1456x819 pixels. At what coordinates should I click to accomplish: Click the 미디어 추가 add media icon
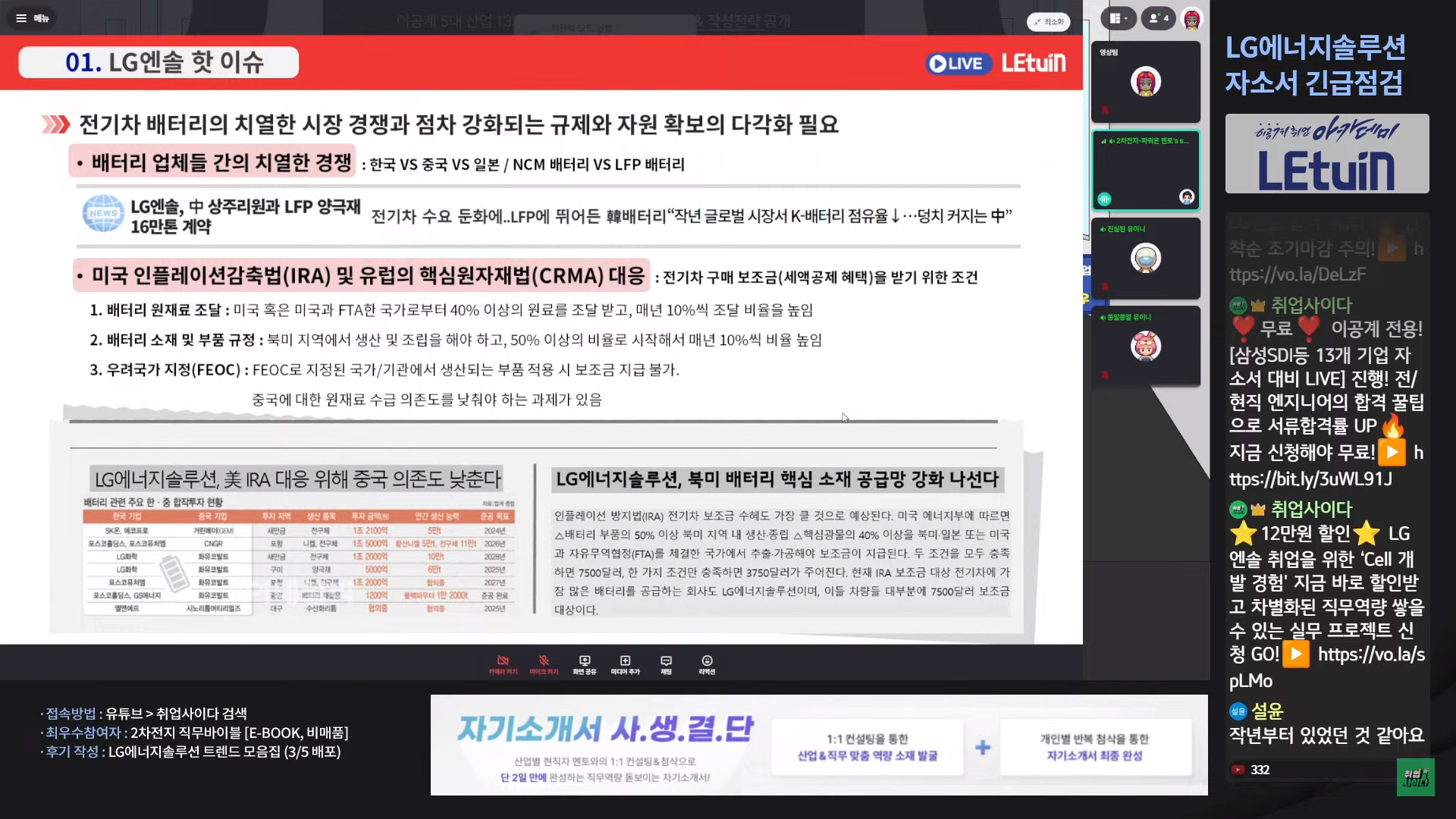tap(626, 664)
